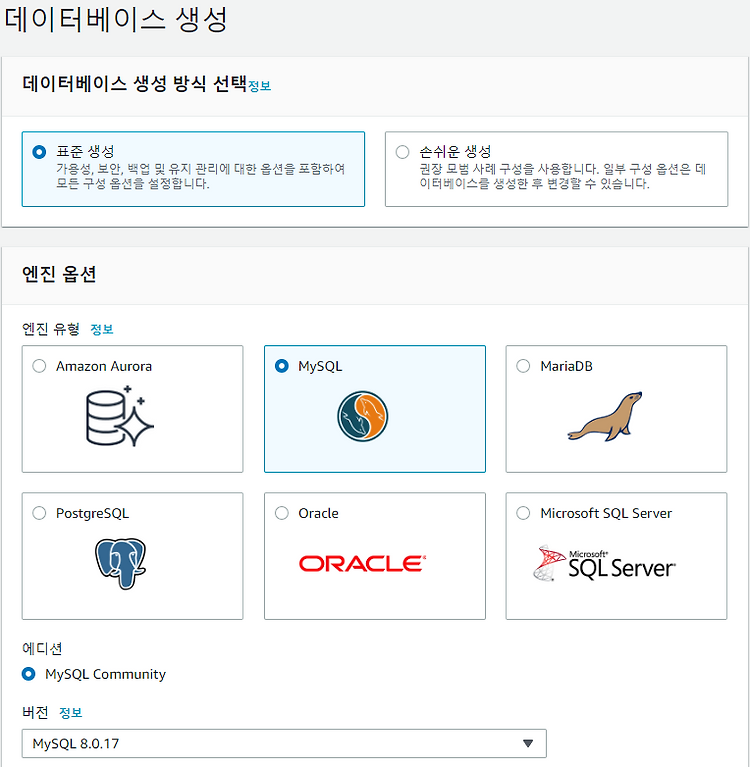The width and height of the screenshot is (750, 767).
Task: Click the MariaDB seal logo
Action: [x=605, y=416]
